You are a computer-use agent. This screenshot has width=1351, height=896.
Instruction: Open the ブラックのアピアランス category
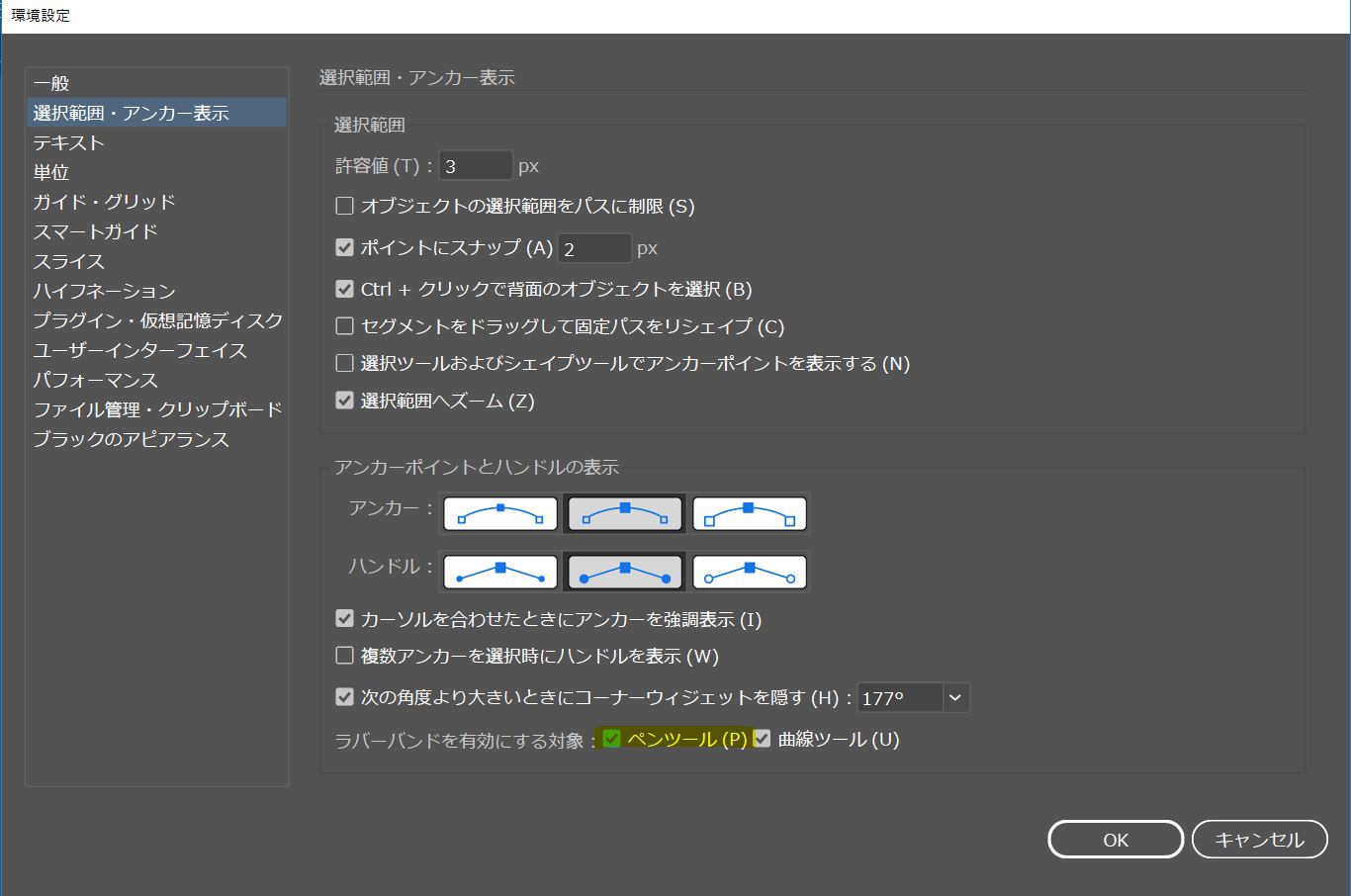(x=157, y=439)
